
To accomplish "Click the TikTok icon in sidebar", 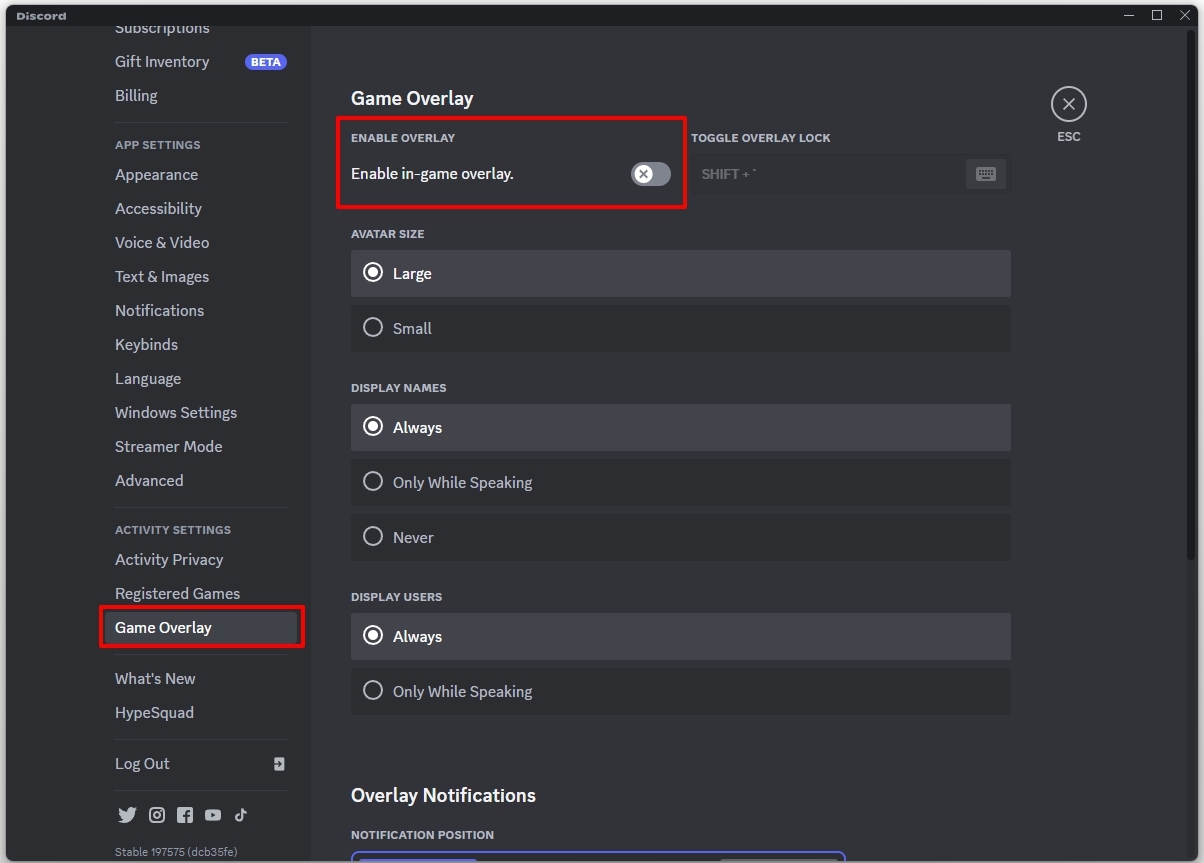I will pos(241,815).
